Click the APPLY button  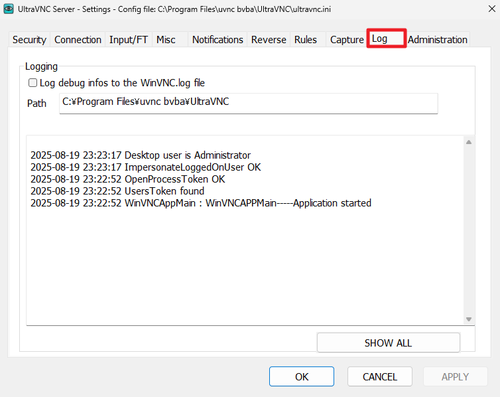coord(455,377)
